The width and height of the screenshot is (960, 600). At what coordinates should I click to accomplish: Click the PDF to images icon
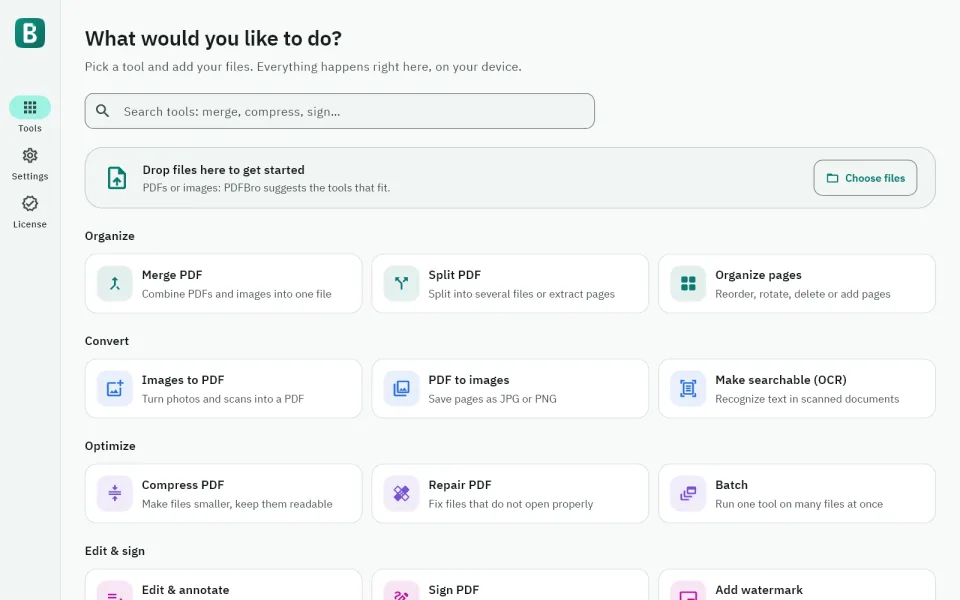click(401, 388)
